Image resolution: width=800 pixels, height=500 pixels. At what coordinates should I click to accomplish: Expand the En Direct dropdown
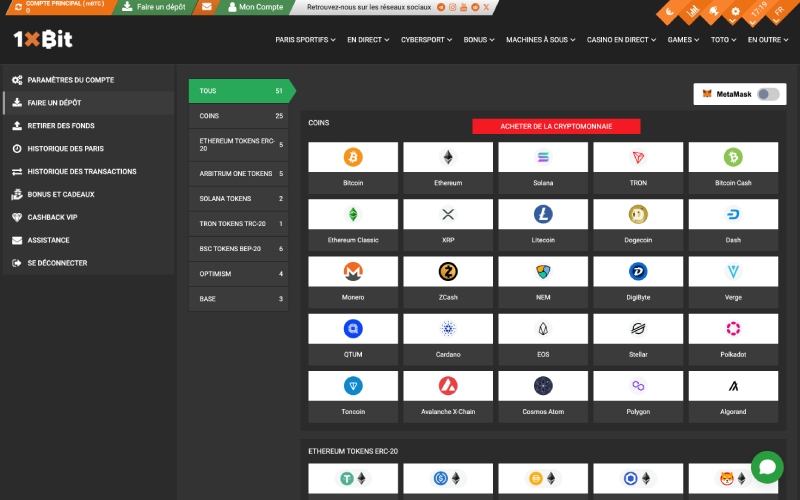coord(368,39)
